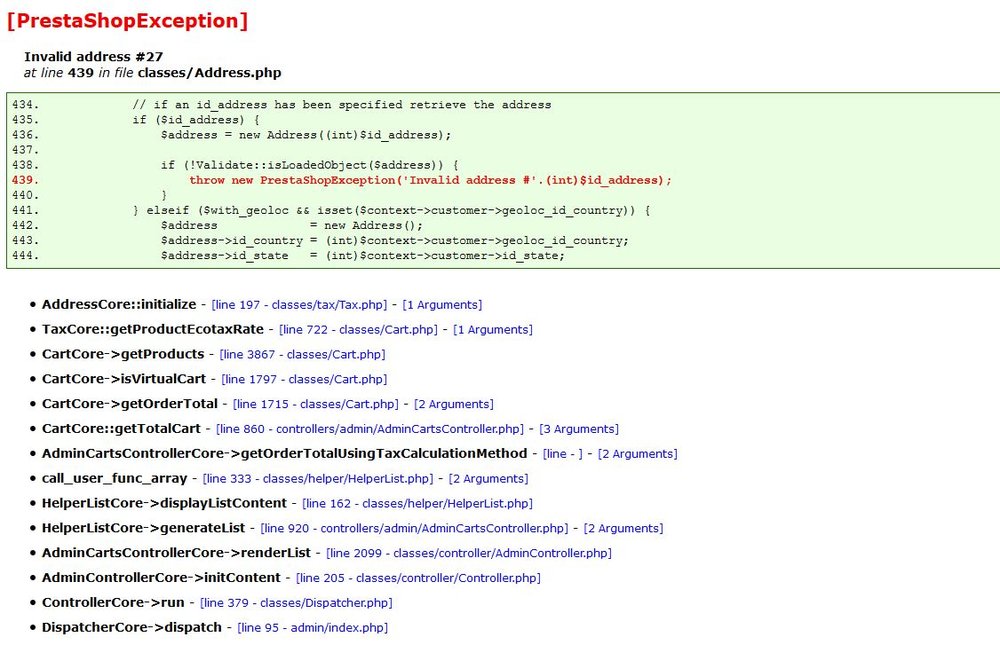Open line 920 AdminCartsController.php link
The height and width of the screenshot is (645, 1000).
pos(415,529)
